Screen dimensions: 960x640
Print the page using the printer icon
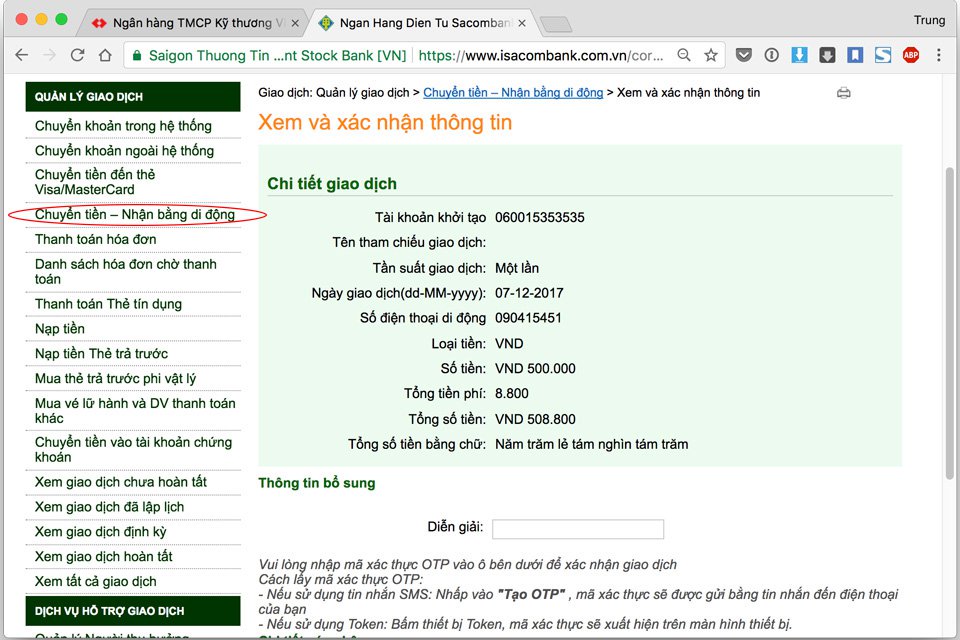pyautogui.click(x=844, y=93)
